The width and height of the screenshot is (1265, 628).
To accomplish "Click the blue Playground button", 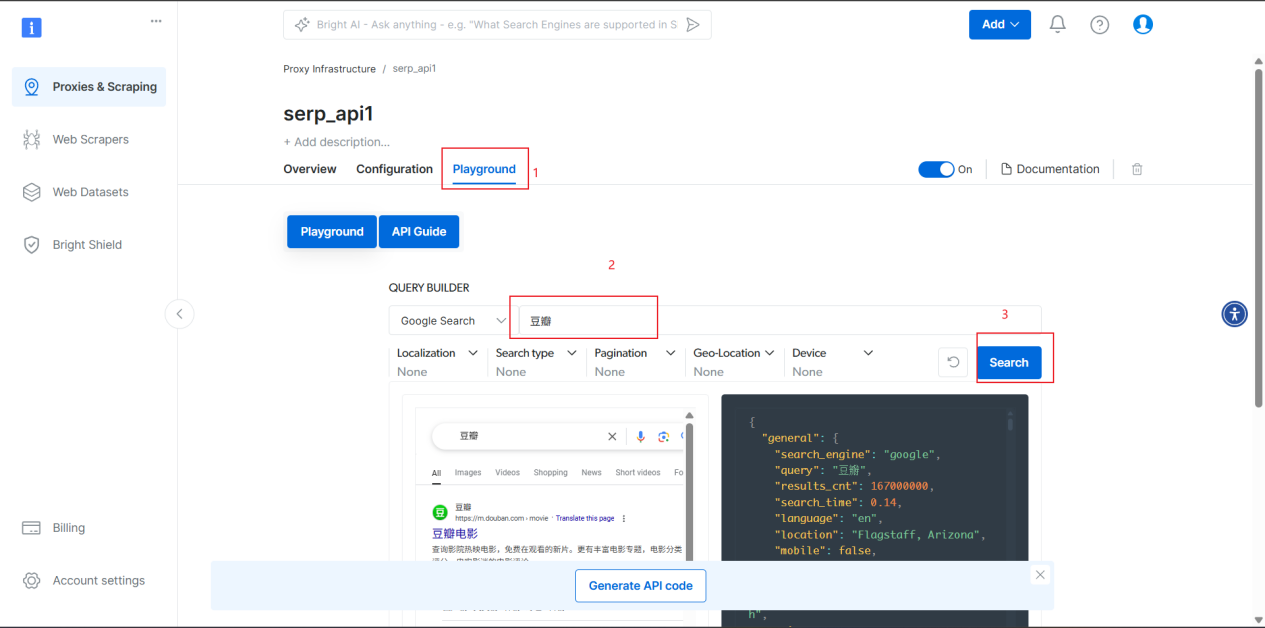I will [x=332, y=231].
